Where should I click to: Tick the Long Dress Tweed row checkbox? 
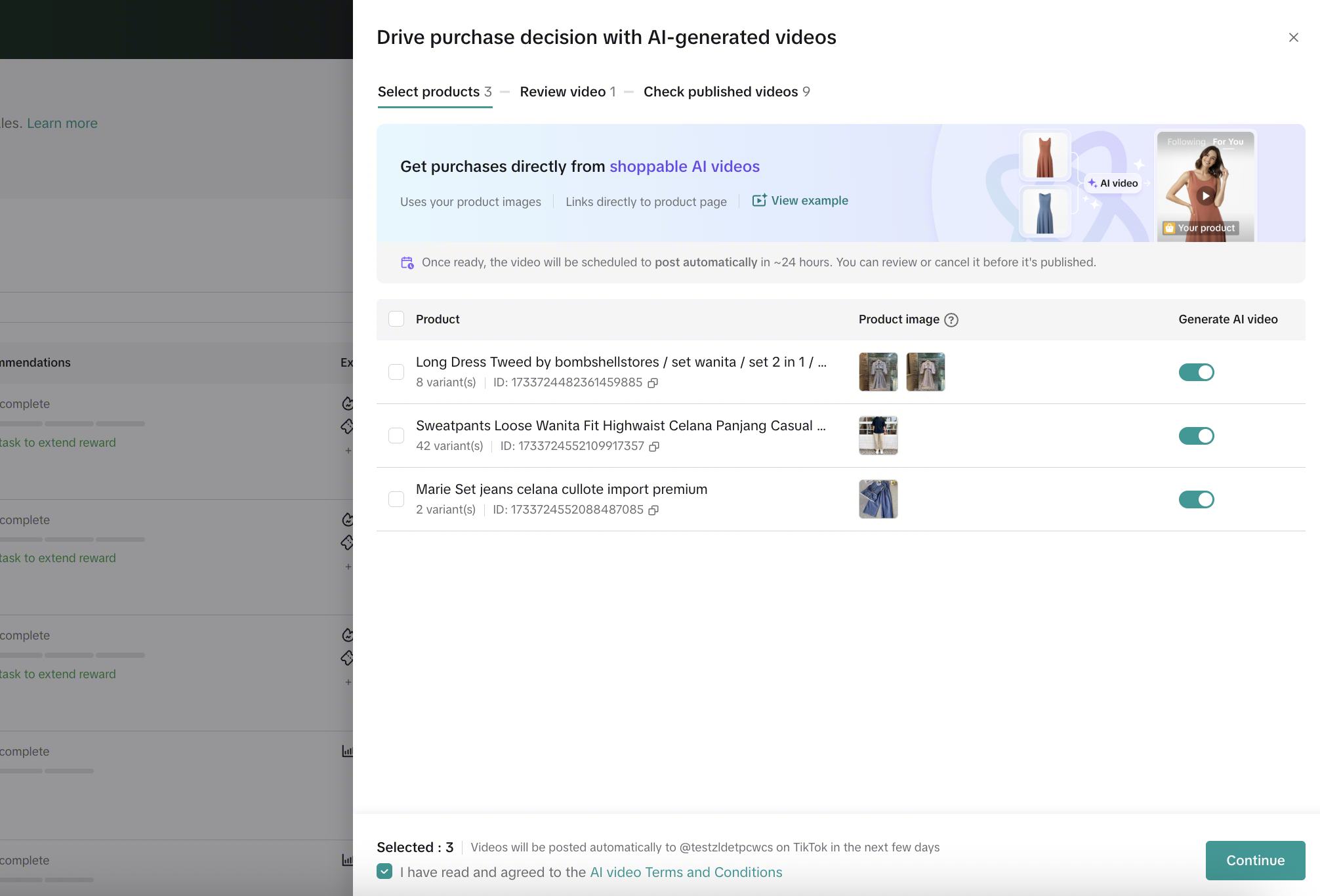[x=396, y=373]
